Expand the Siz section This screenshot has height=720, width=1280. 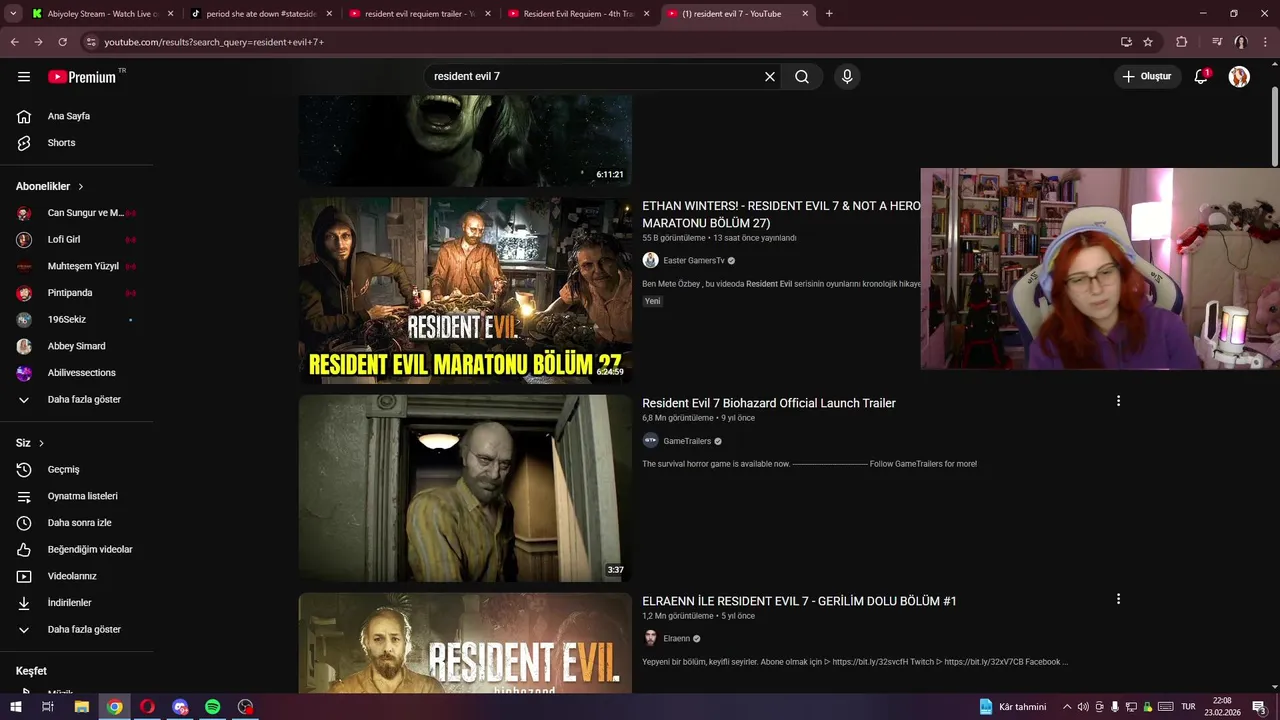click(x=30, y=443)
